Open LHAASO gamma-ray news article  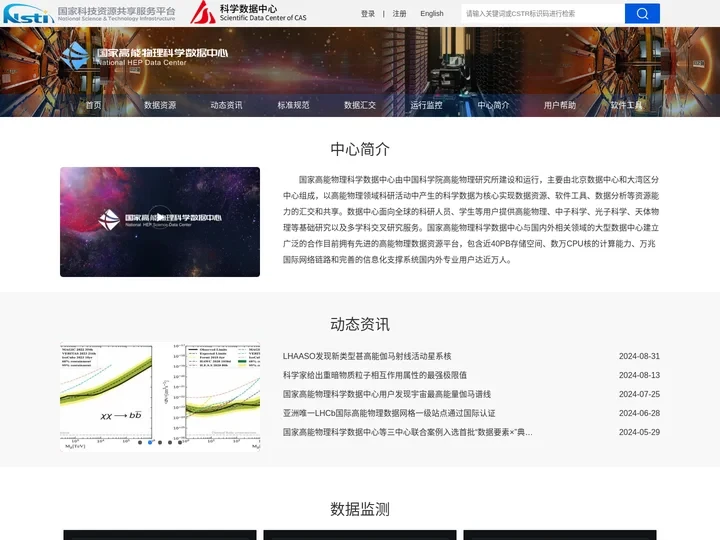pos(367,356)
